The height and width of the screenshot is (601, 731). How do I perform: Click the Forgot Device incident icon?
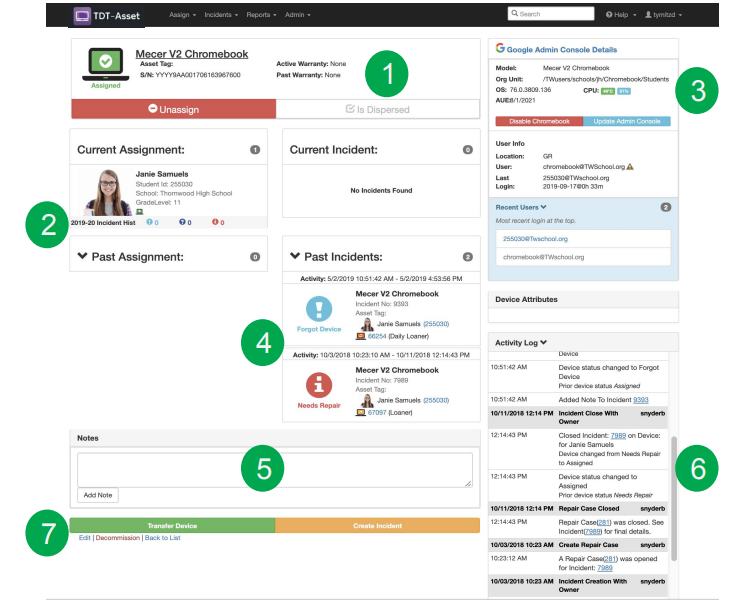pos(319,309)
